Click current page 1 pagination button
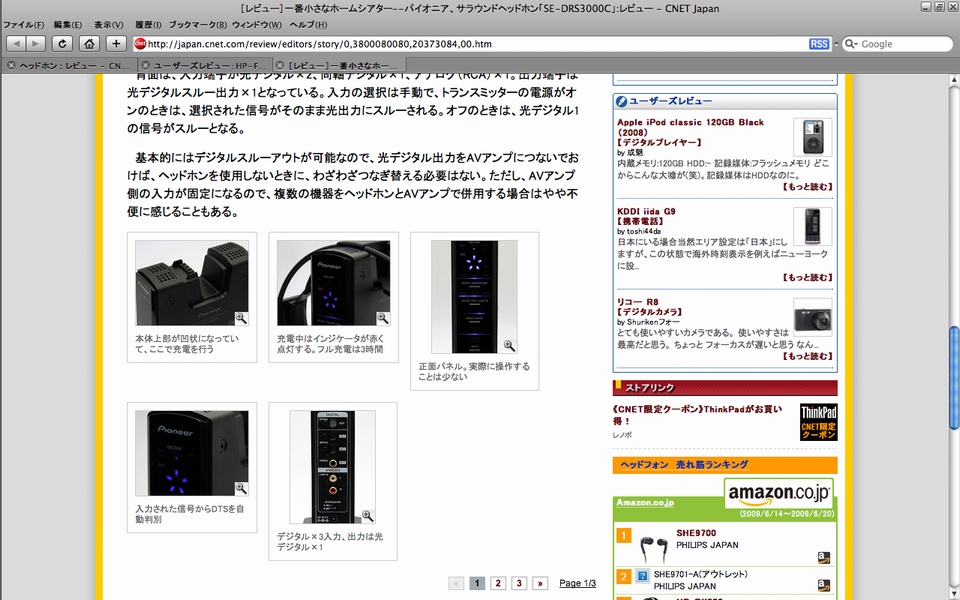The width and height of the screenshot is (960, 600). pos(477,583)
